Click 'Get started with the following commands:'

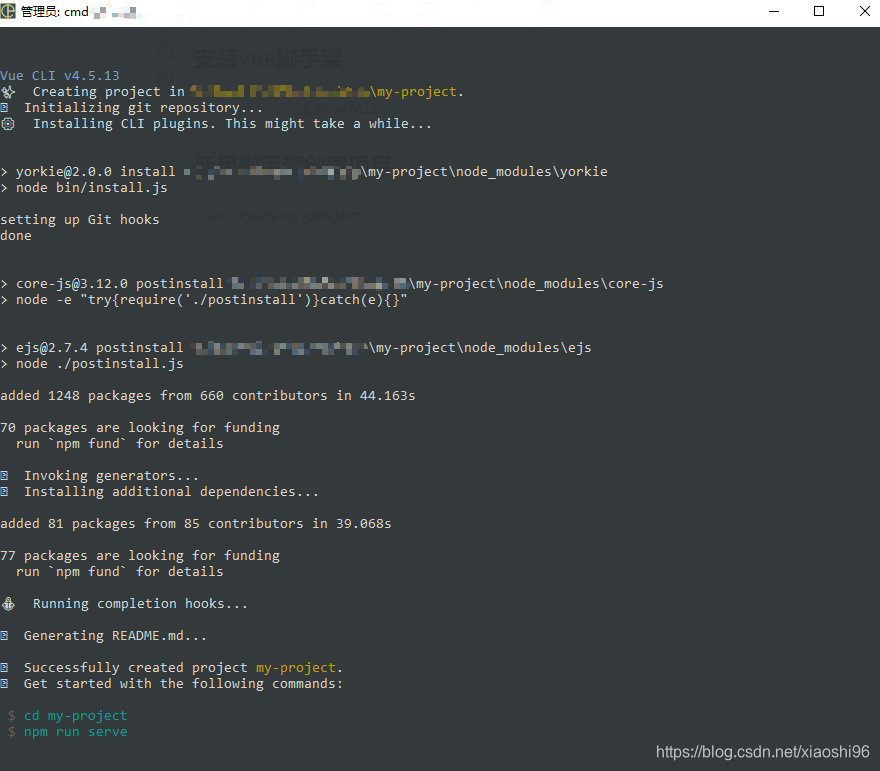point(183,684)
